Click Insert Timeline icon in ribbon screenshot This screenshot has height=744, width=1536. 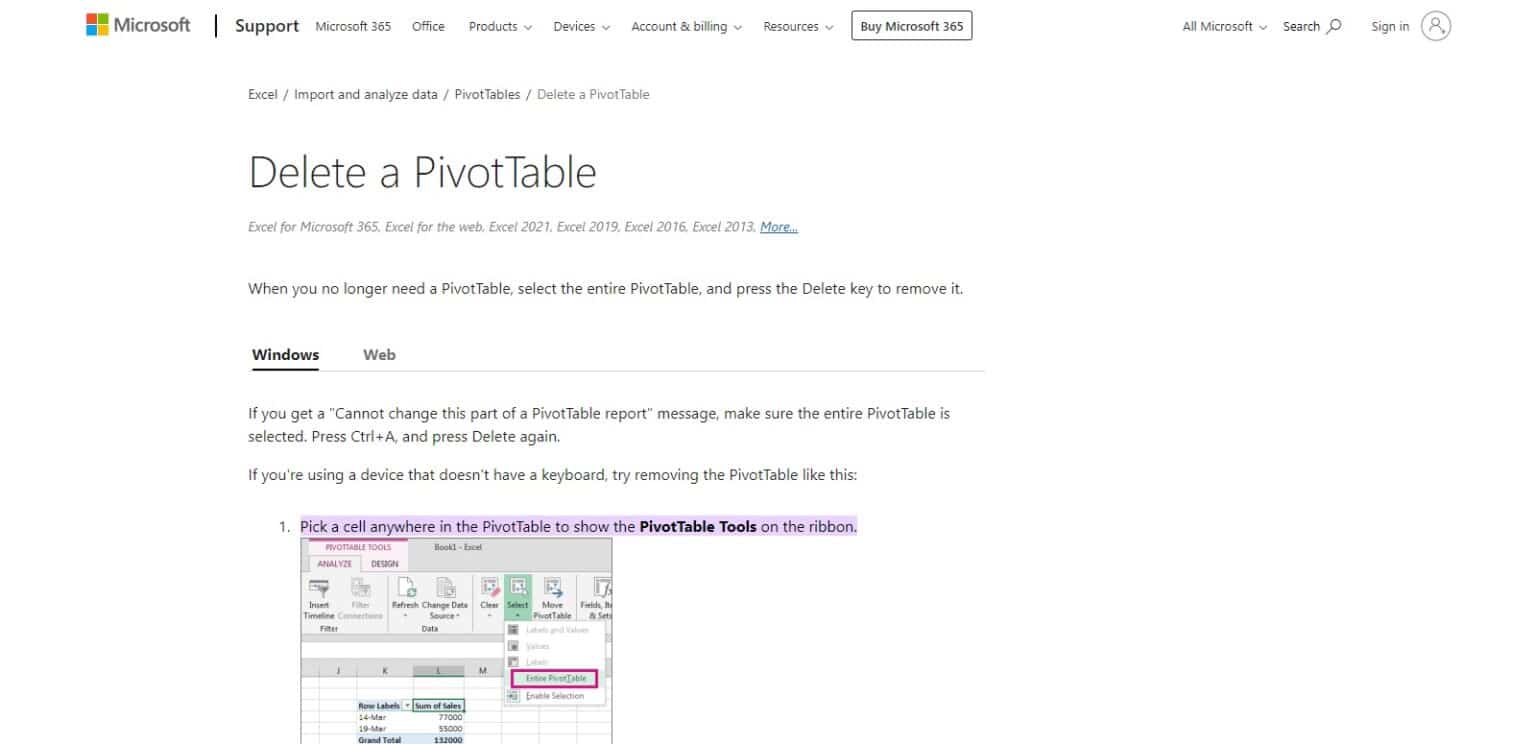tap(319, 588)
